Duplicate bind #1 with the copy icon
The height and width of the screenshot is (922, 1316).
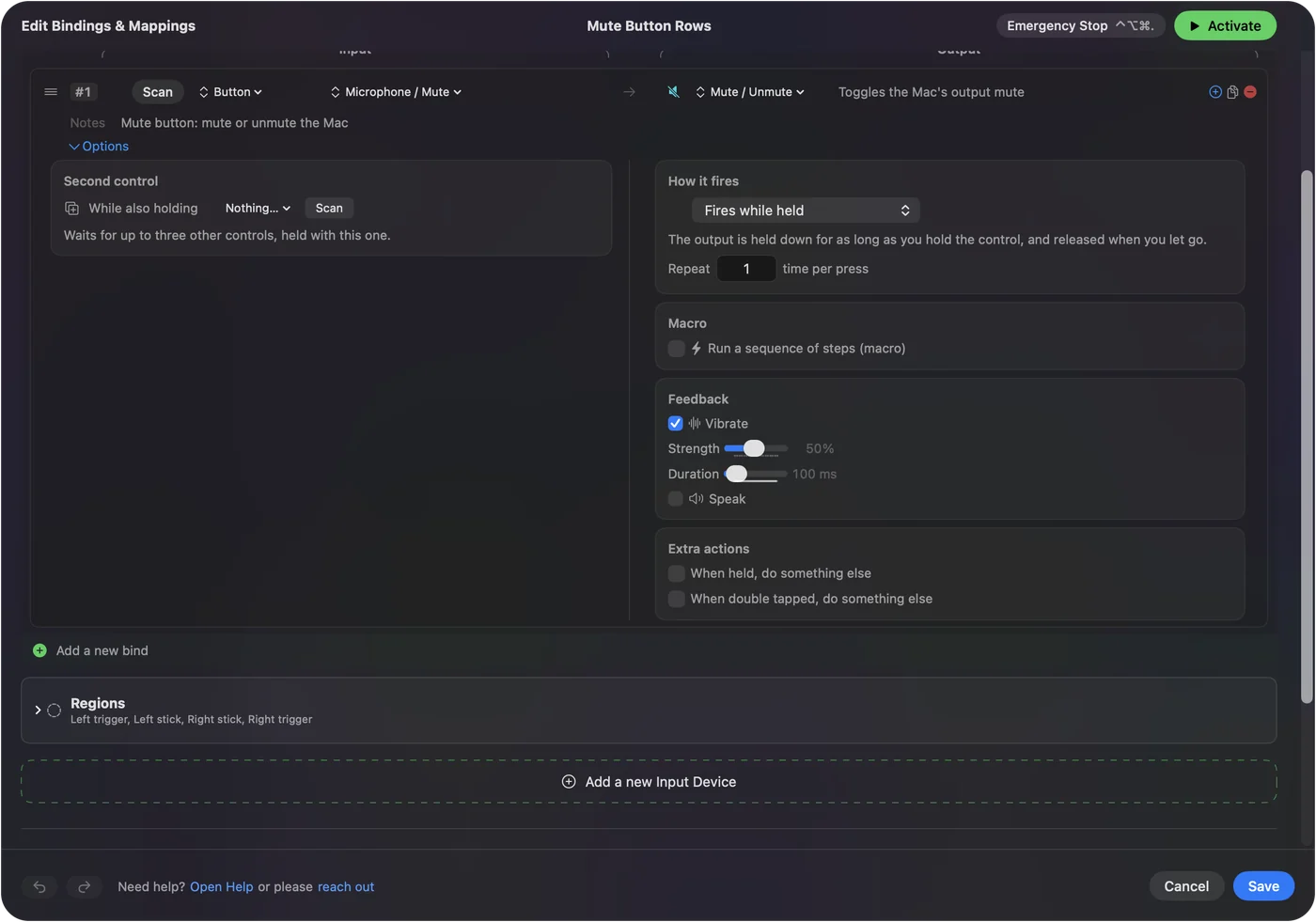(x=1232, y=92)
